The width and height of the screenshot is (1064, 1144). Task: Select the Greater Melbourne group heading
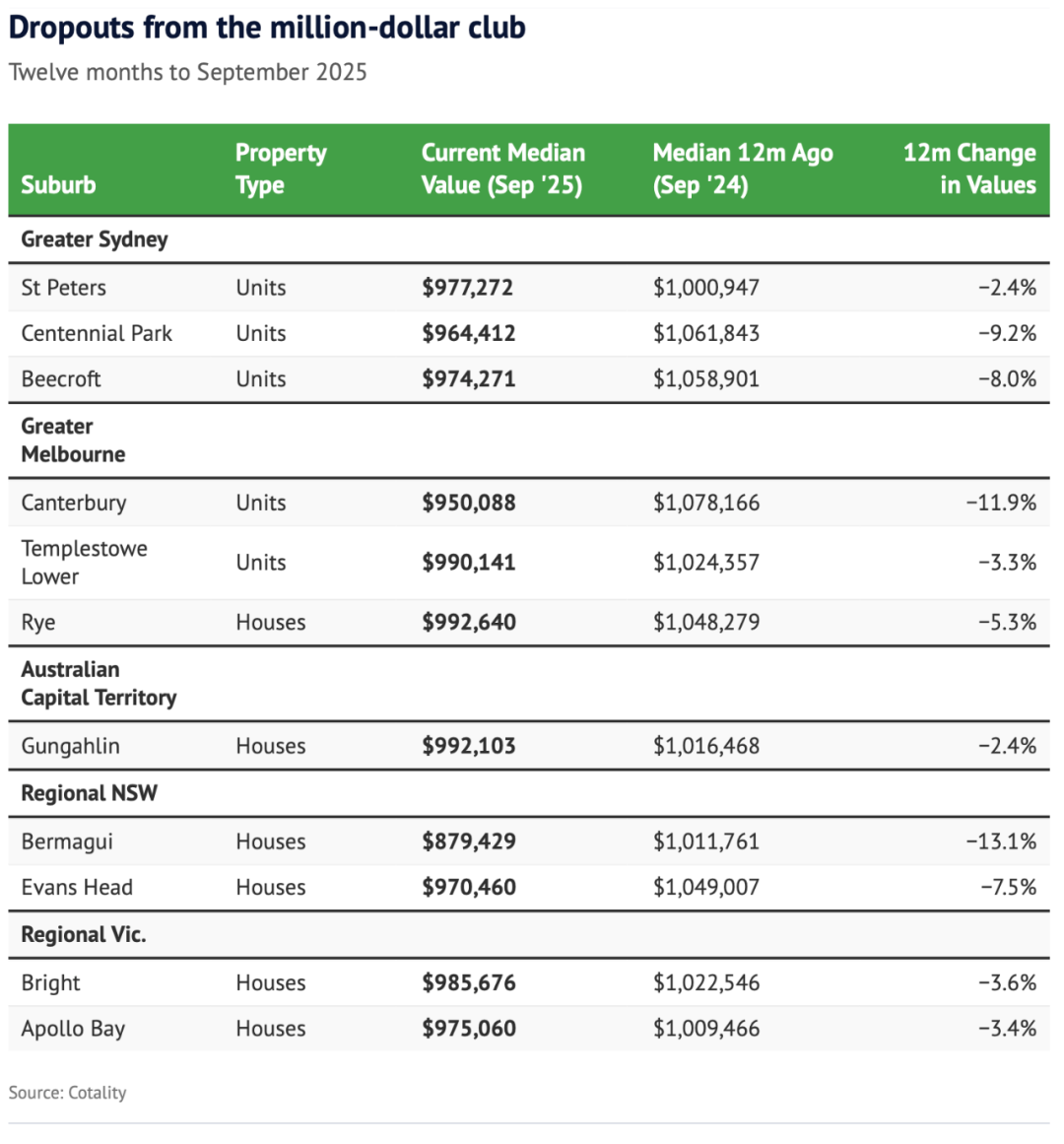tap(73, 440)
